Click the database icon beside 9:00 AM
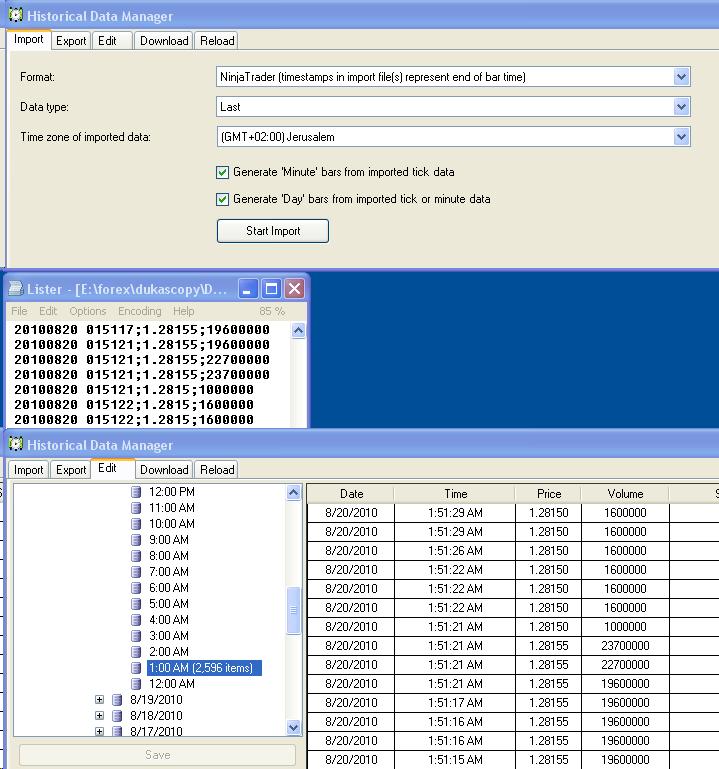This screenshot has width=719, height=769. [136, 540]
